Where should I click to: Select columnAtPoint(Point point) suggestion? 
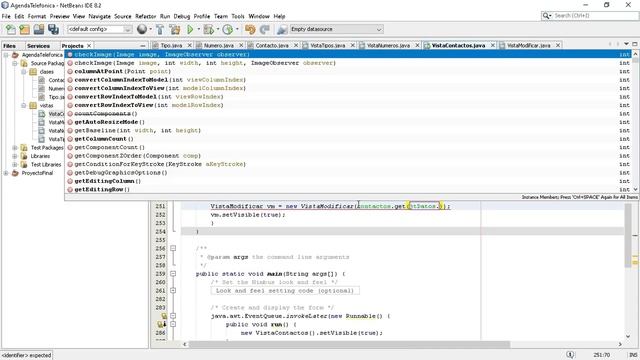pyautogui.click(x=349, y=71)
